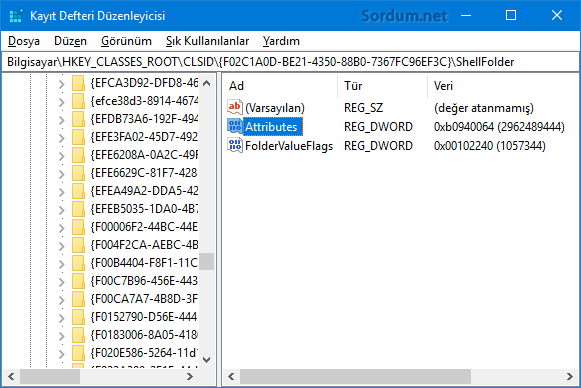Click folder icon of {F0183006-8A05-418 key
The width and height of the screenshot is (581, 388).
78,335
